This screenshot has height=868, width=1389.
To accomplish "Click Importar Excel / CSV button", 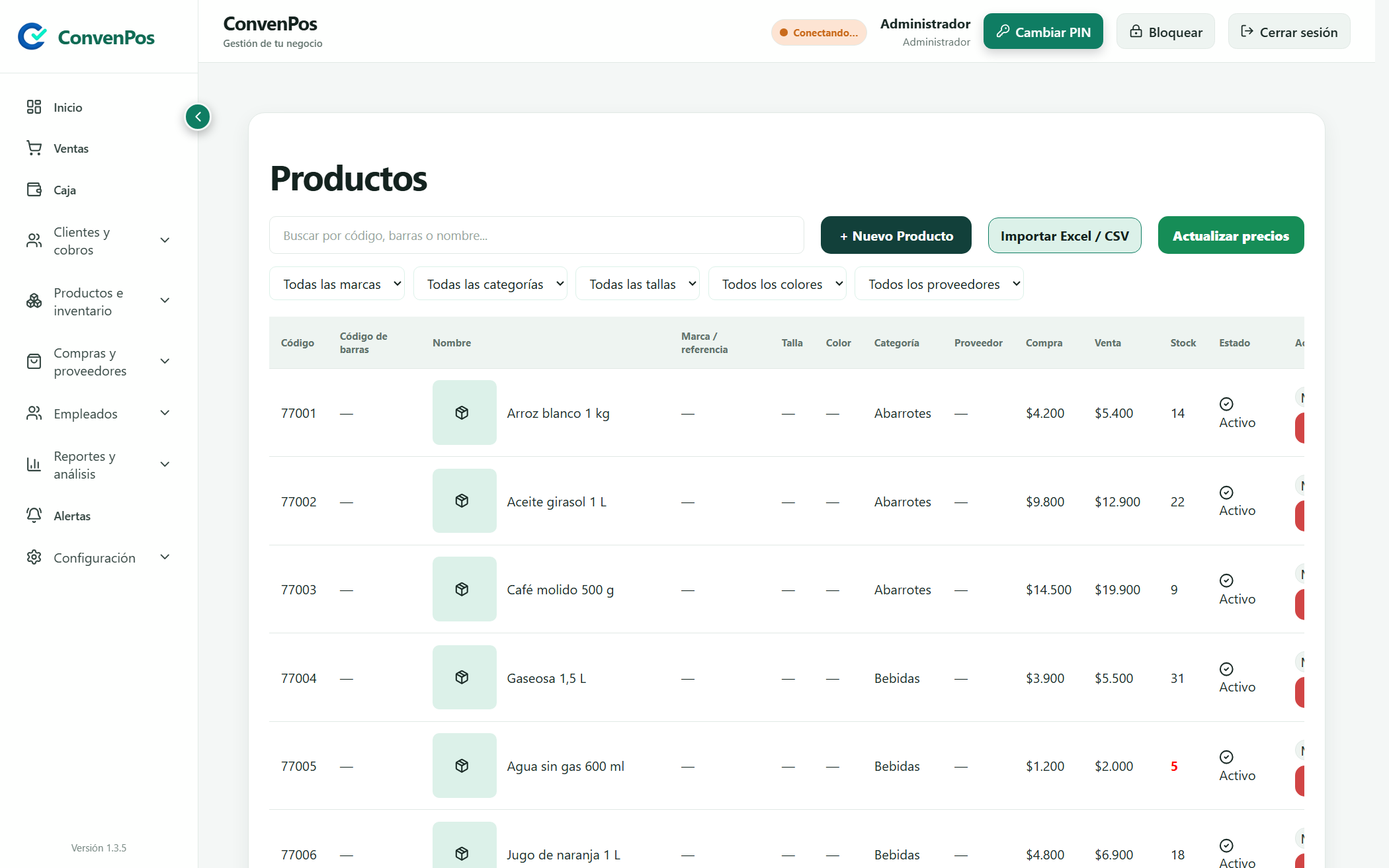I will tap(1065, 235).
